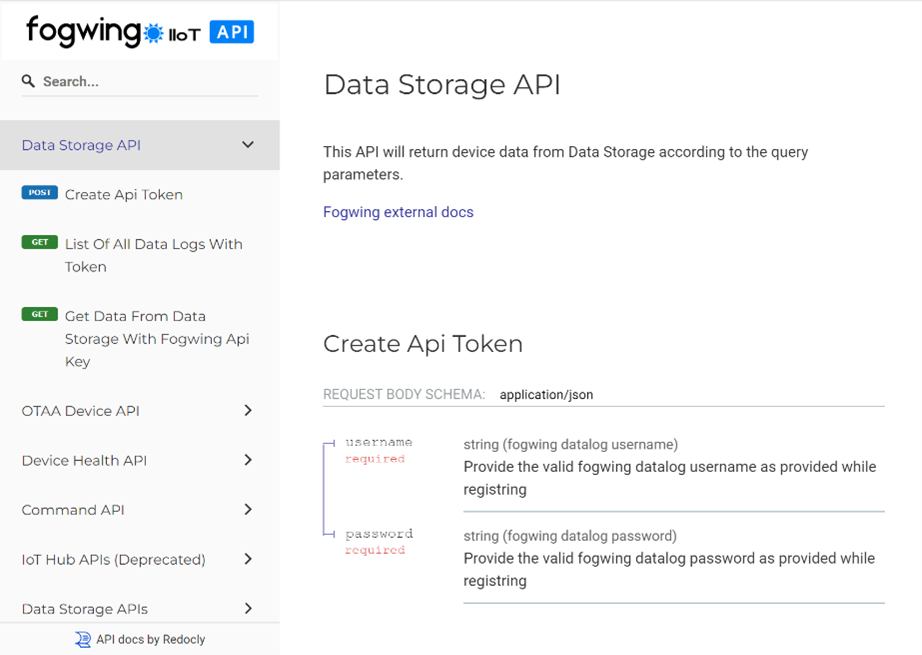Click REQUEST BODY SCHEMA label
Viewport: 922px width, 655px height.
[x=404, y=395]
